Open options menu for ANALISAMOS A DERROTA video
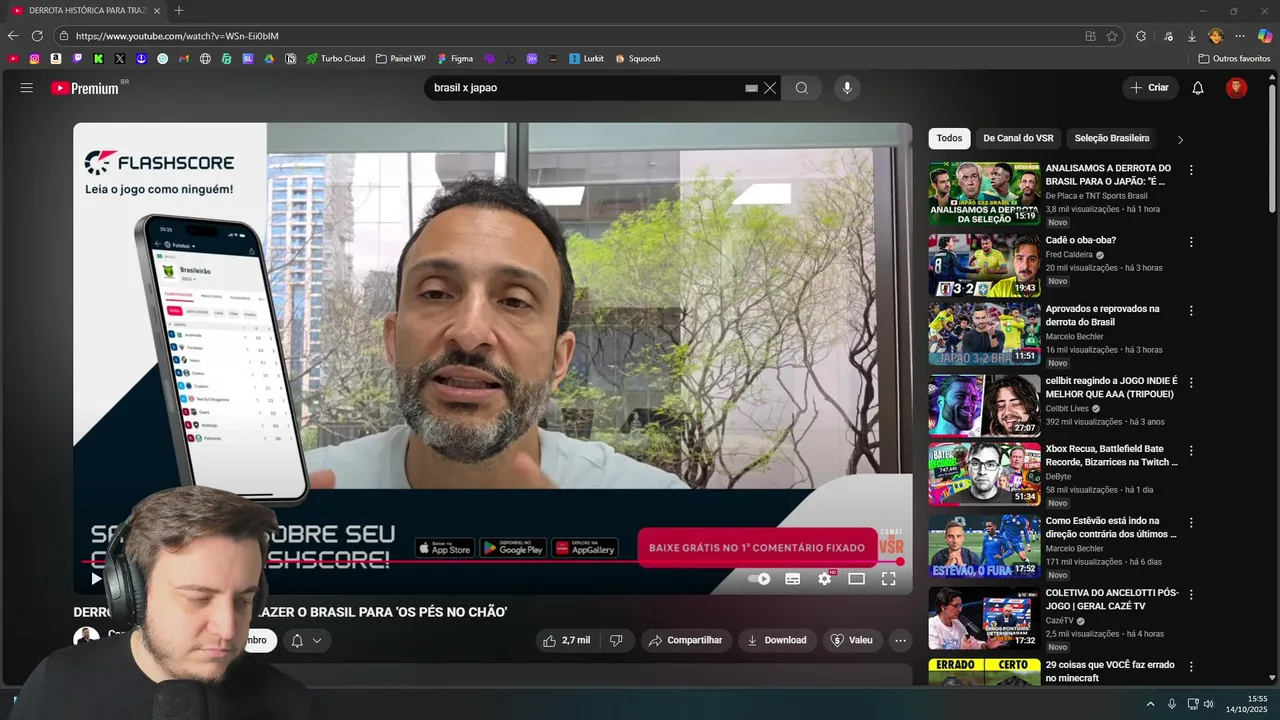Screen dimensions: 1280x720 [x=1191, y=170]
